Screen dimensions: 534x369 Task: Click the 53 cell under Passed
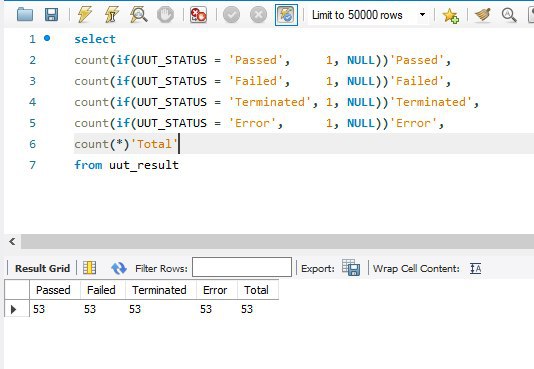pos(55,309)
